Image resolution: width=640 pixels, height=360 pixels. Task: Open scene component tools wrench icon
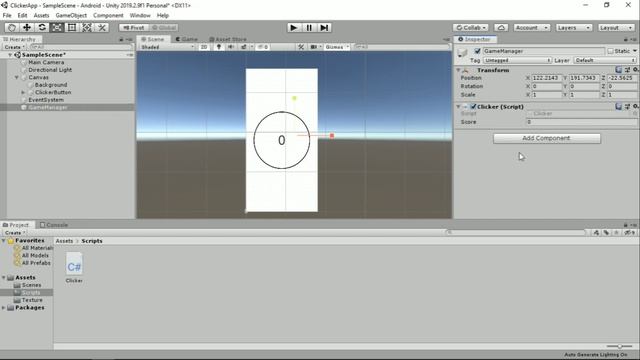click(301, 47)
